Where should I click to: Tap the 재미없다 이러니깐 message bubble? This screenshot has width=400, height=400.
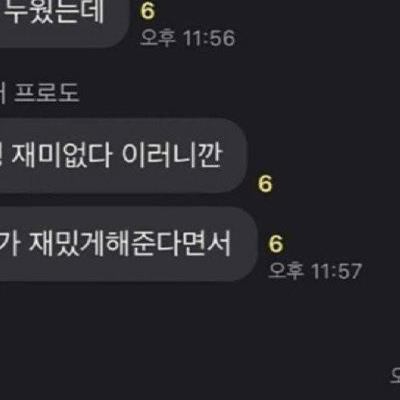[x=123, y=156]
